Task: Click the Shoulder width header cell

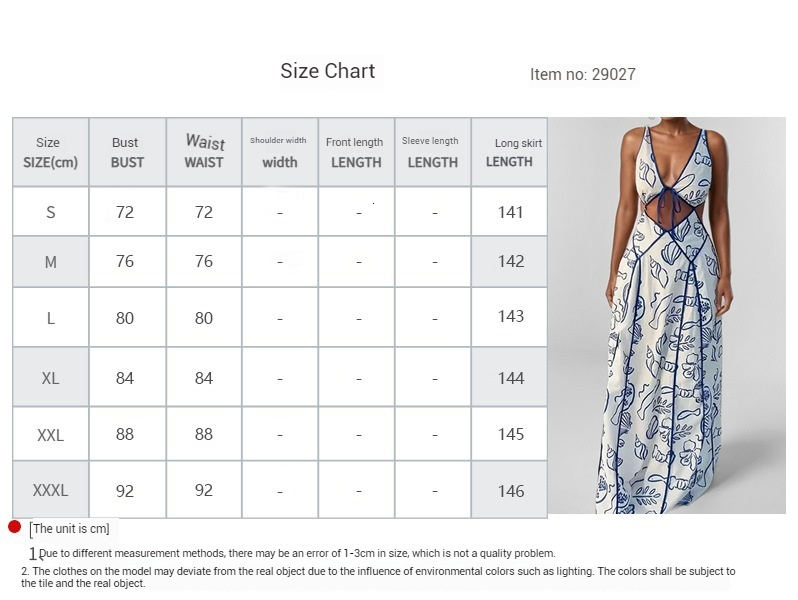Action: click(279, 152)
